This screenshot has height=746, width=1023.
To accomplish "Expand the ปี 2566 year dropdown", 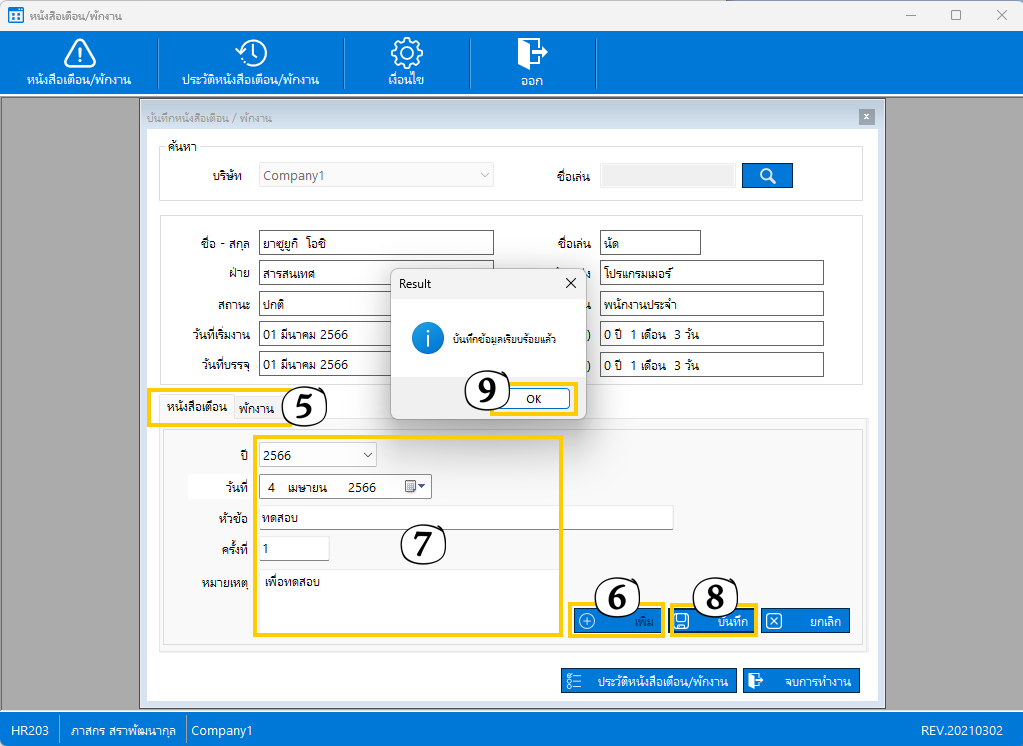I will [367, 455].
